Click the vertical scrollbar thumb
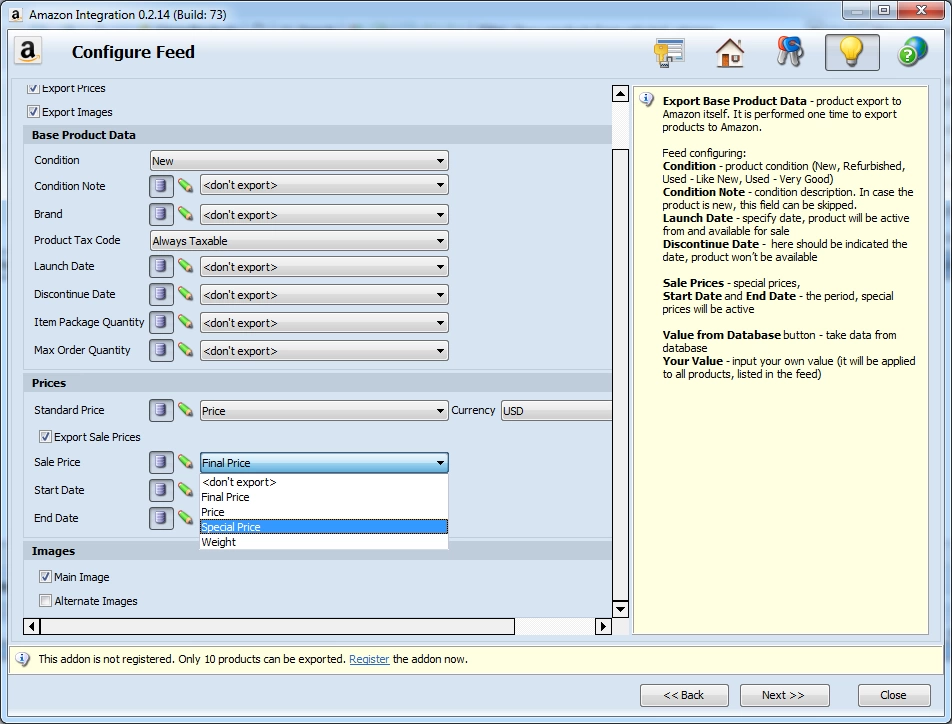The image size is (952, 724). click(620, 374)
